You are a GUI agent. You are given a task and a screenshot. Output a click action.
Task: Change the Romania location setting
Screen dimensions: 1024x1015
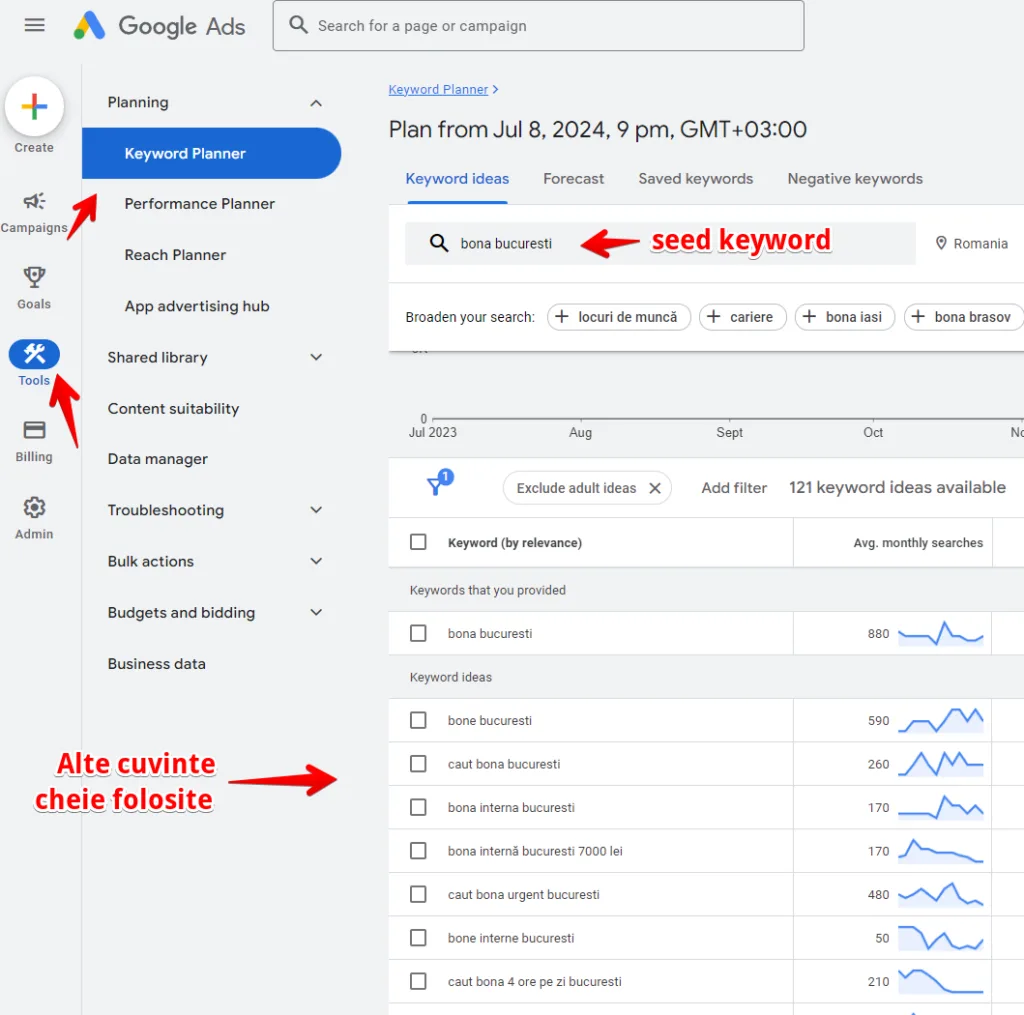click(972, 244)
